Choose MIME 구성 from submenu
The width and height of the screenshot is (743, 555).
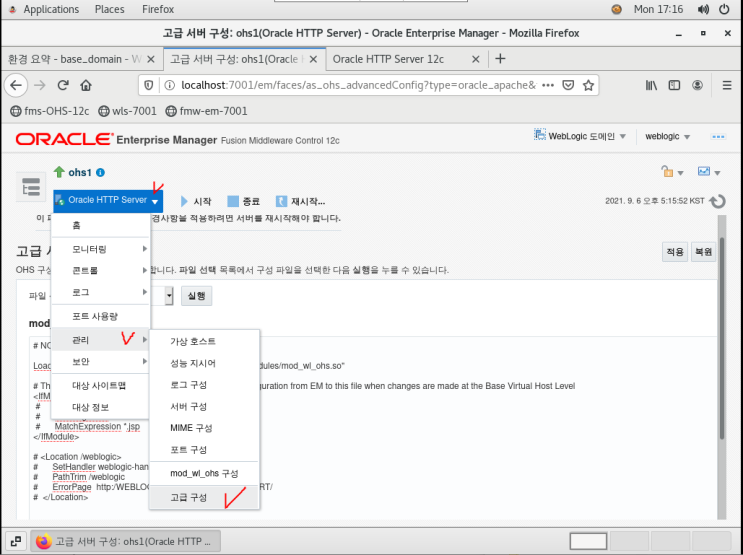tap(204, 428)
